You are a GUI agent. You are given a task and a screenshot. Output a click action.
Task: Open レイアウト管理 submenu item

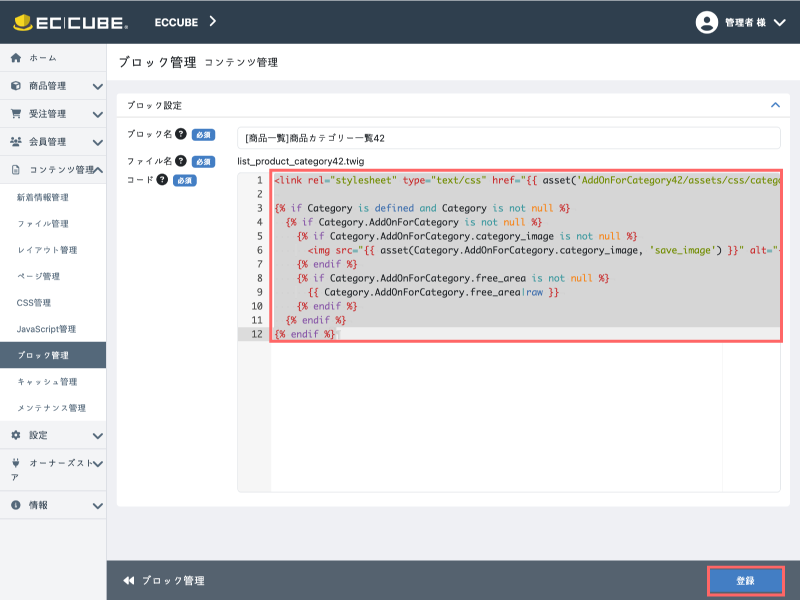click(47, 250)
